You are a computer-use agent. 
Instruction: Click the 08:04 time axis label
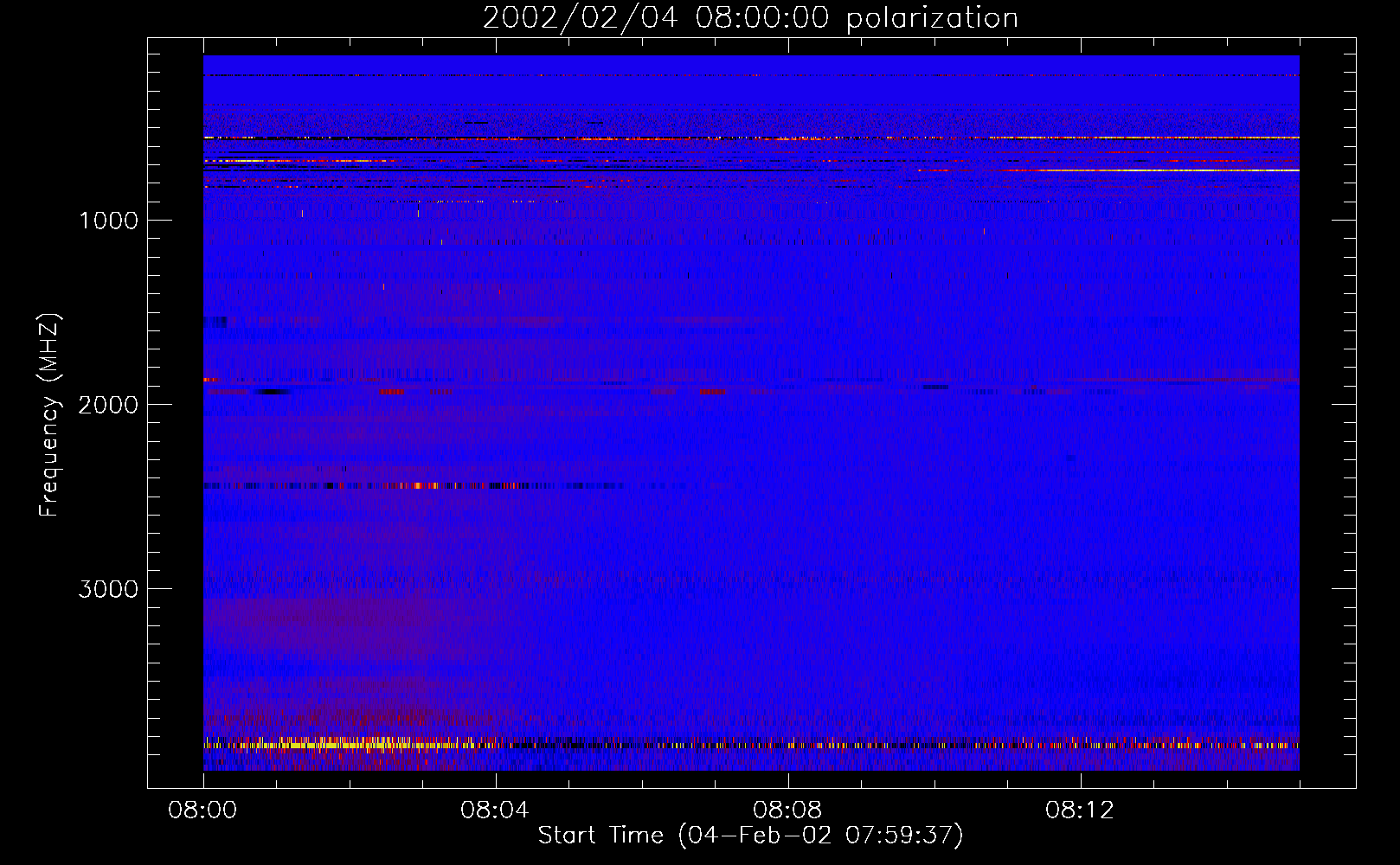495,811
